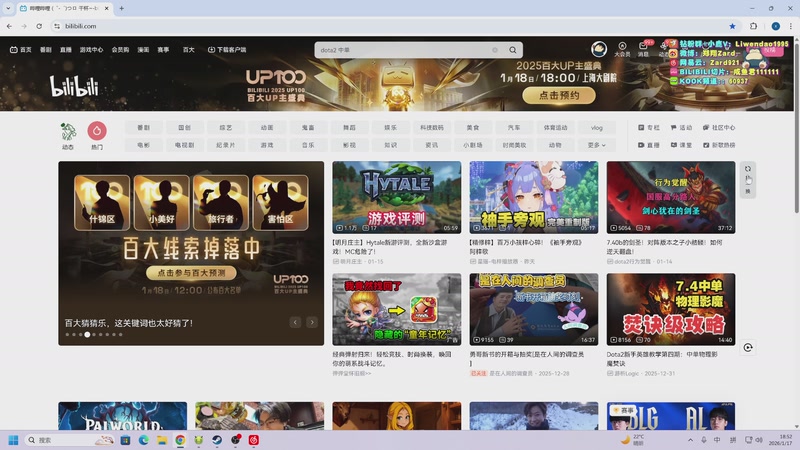Select the 番剧 item in top navigation
The image size is (800, 450).
click(x=46, y=49)
